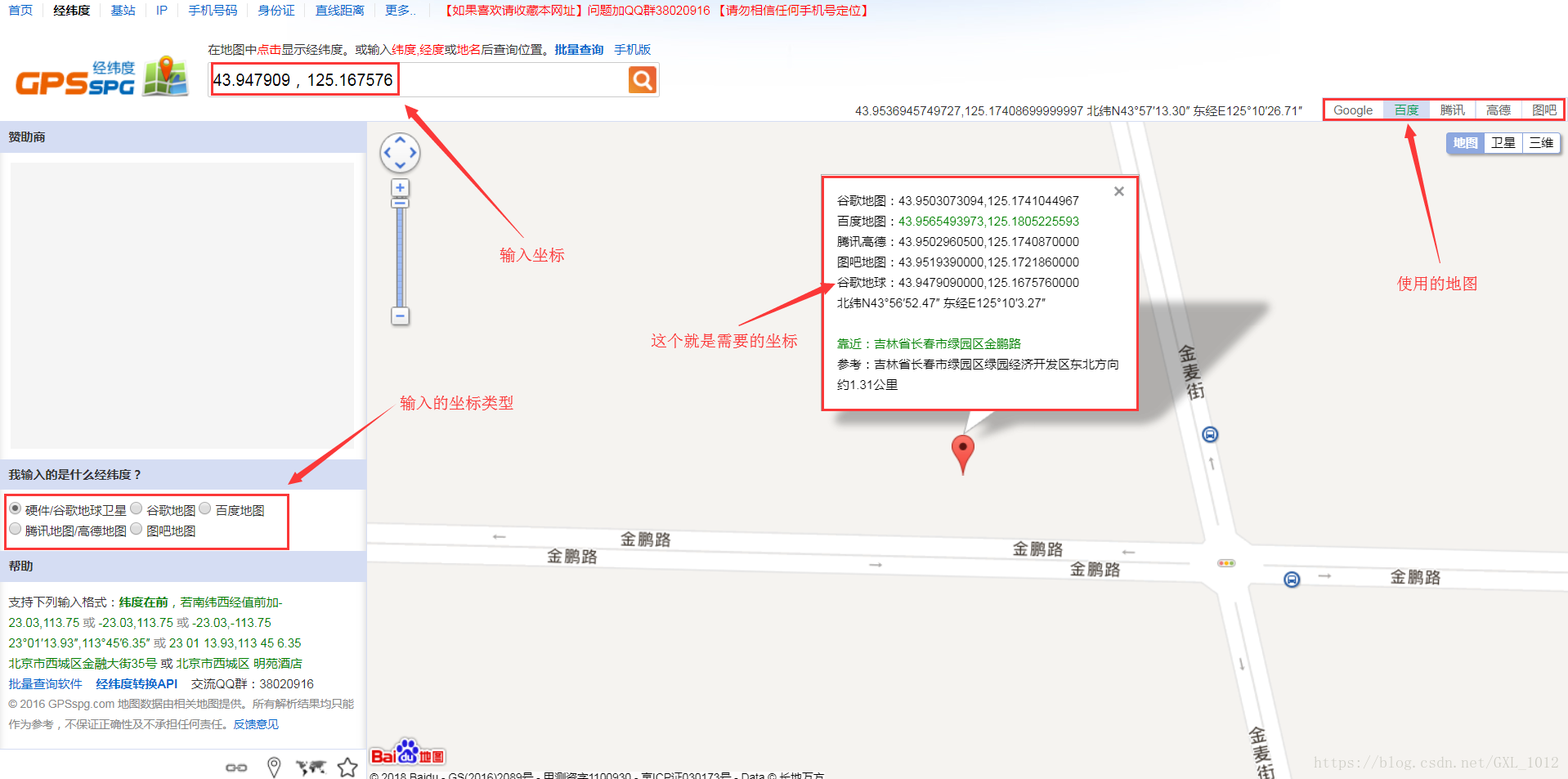Click the orange search magnifier button
Viewport: 1568px width, 779px height.
click(x=643, y=79)
